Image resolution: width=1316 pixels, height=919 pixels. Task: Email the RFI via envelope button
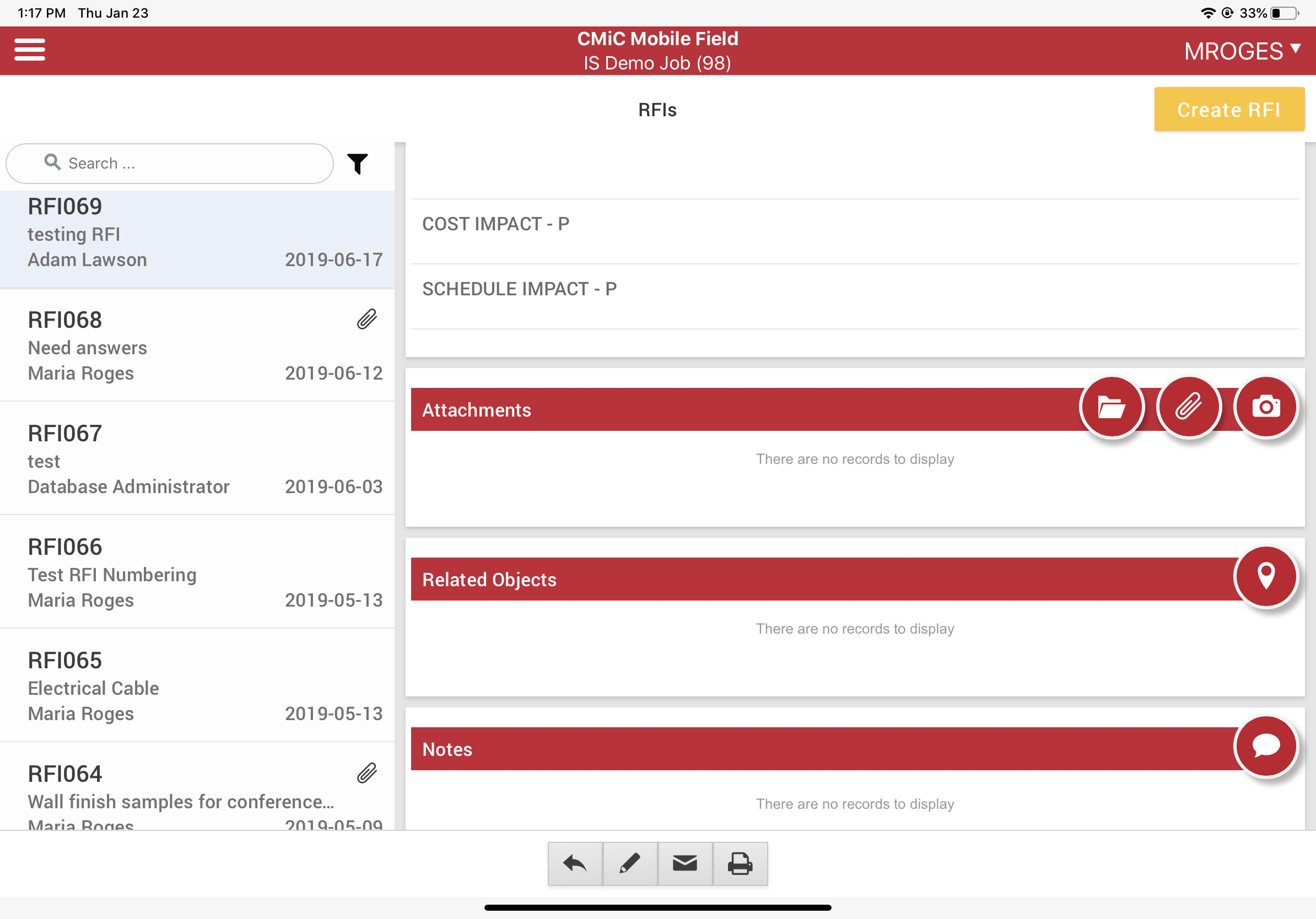tap(685, 864)
